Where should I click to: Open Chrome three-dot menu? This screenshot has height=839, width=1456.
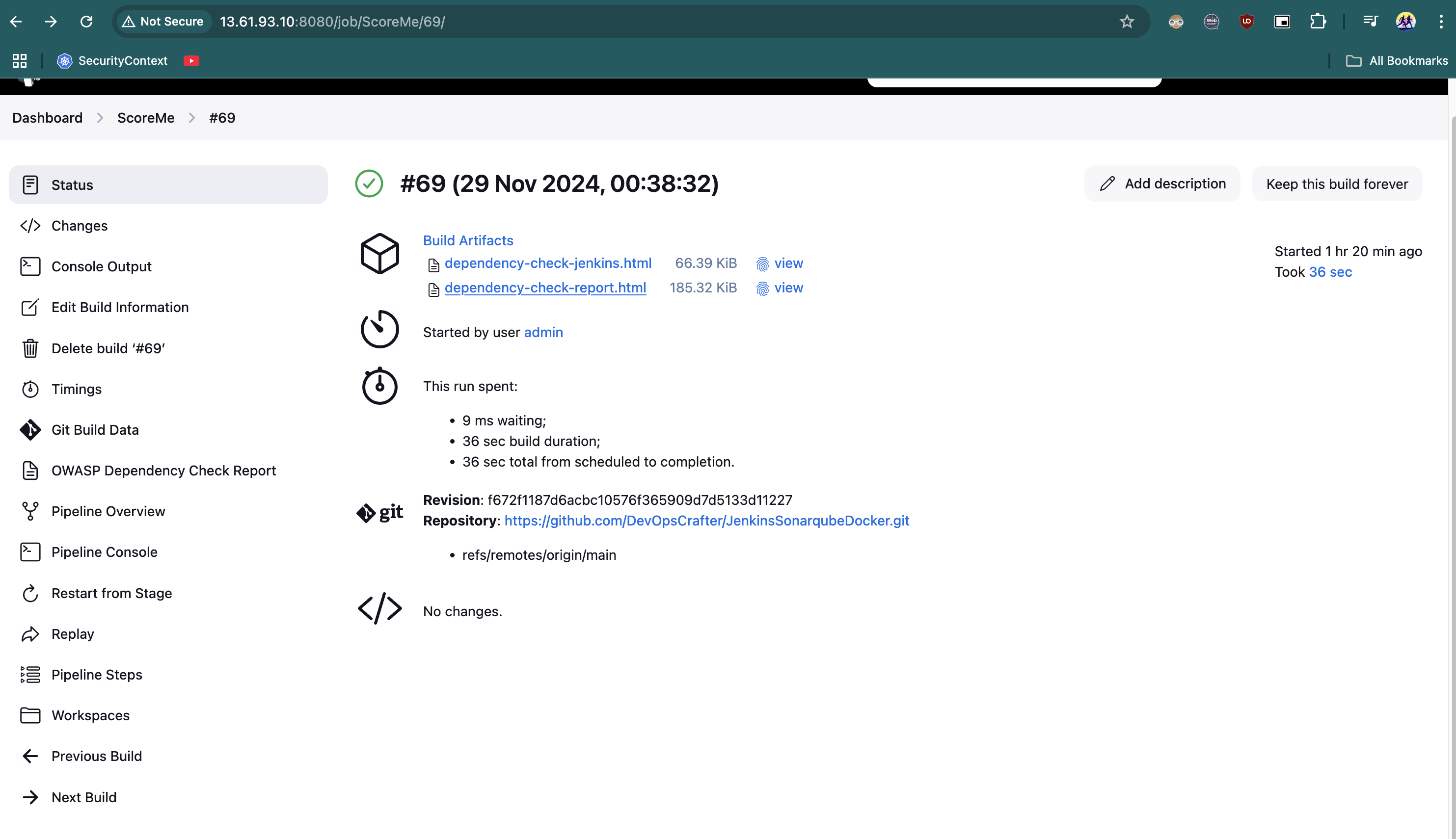(x=1440, y=22)
